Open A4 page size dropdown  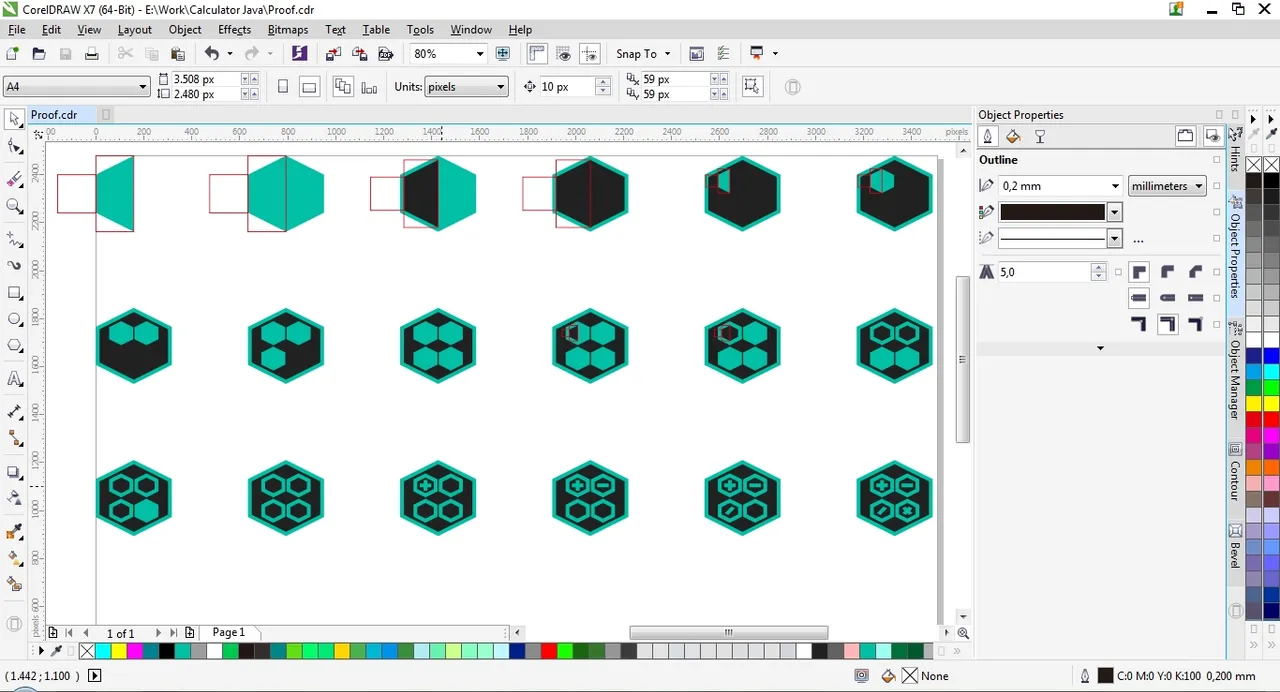(x=143, y=87)
